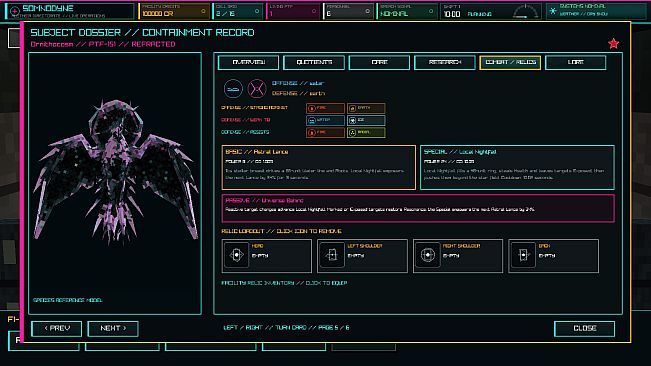The width and height of the screenshot is (651, 366).
Task: Click the Somnodyne logo icon
Action: click(x=15, y=11)
